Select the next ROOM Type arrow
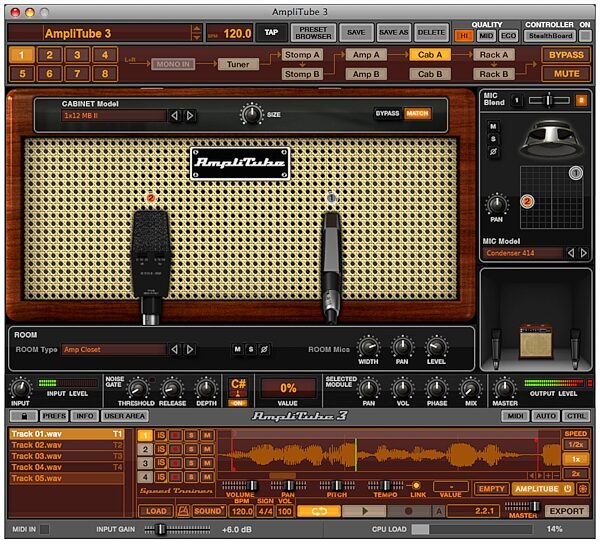This screenshot has height=544, width=600. coord(189,349)
